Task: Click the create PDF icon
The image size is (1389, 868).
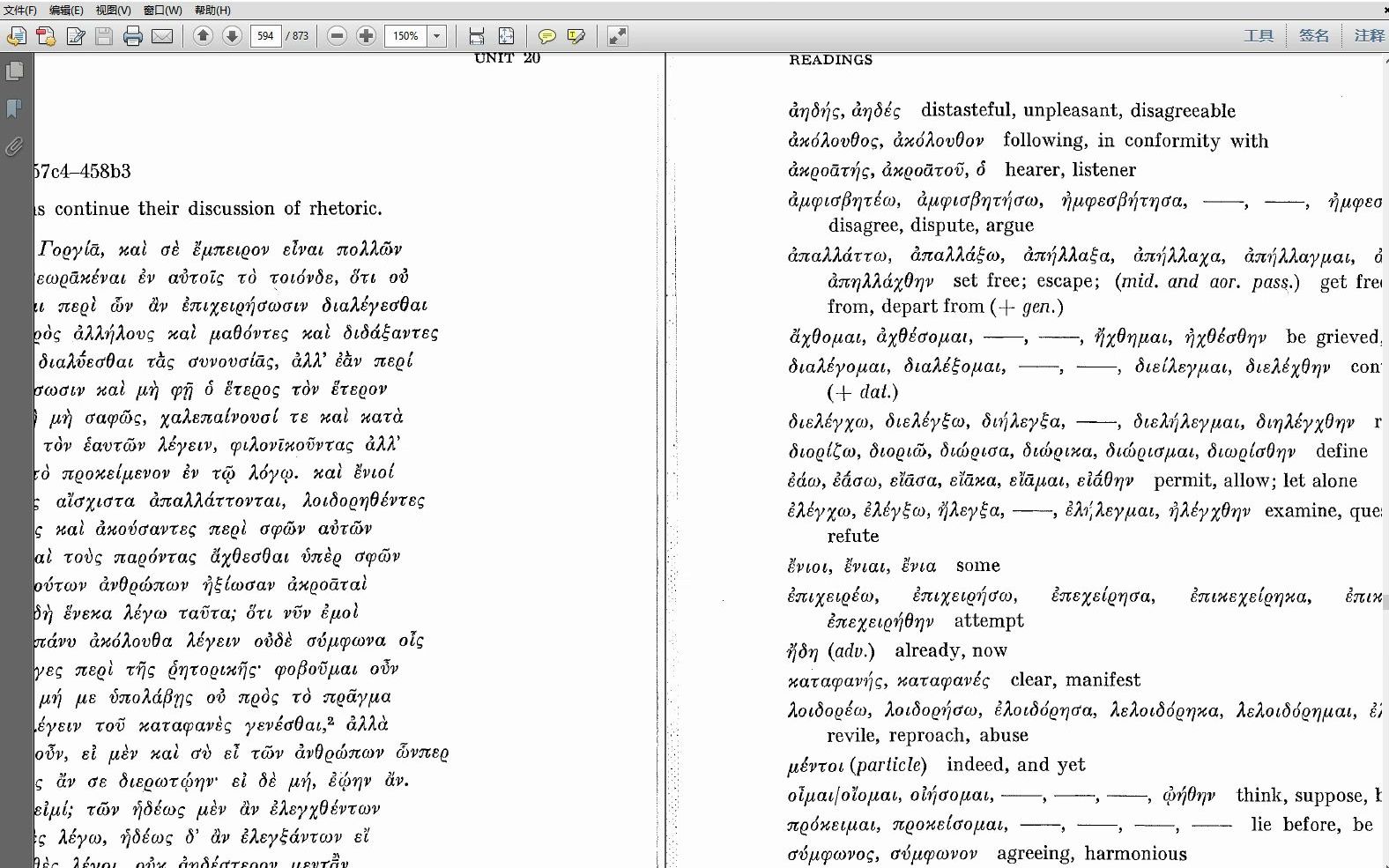Action: click(46, 36)
